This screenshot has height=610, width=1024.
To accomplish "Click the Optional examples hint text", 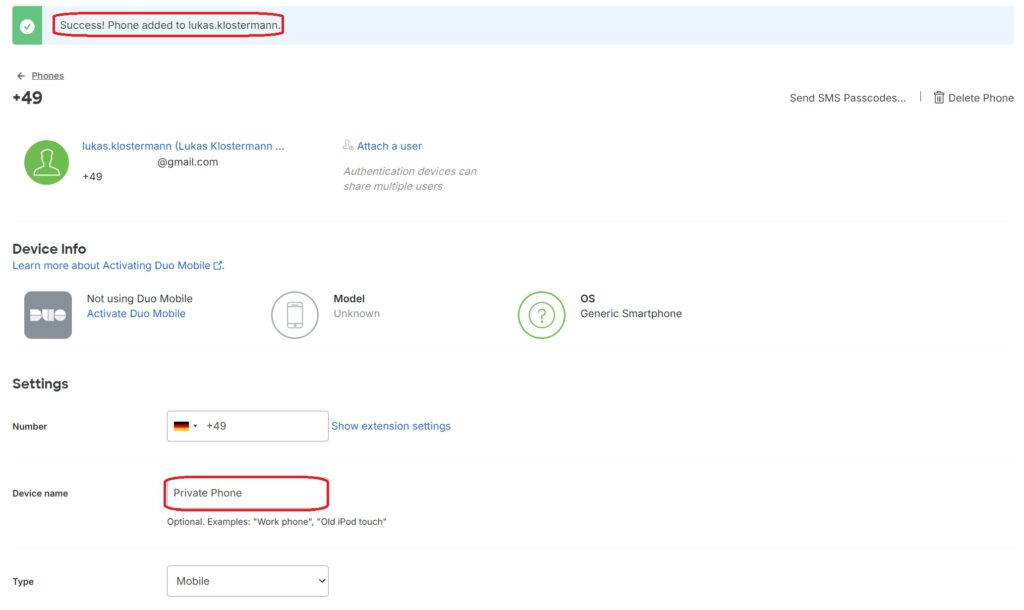I will tap(276, 522).
